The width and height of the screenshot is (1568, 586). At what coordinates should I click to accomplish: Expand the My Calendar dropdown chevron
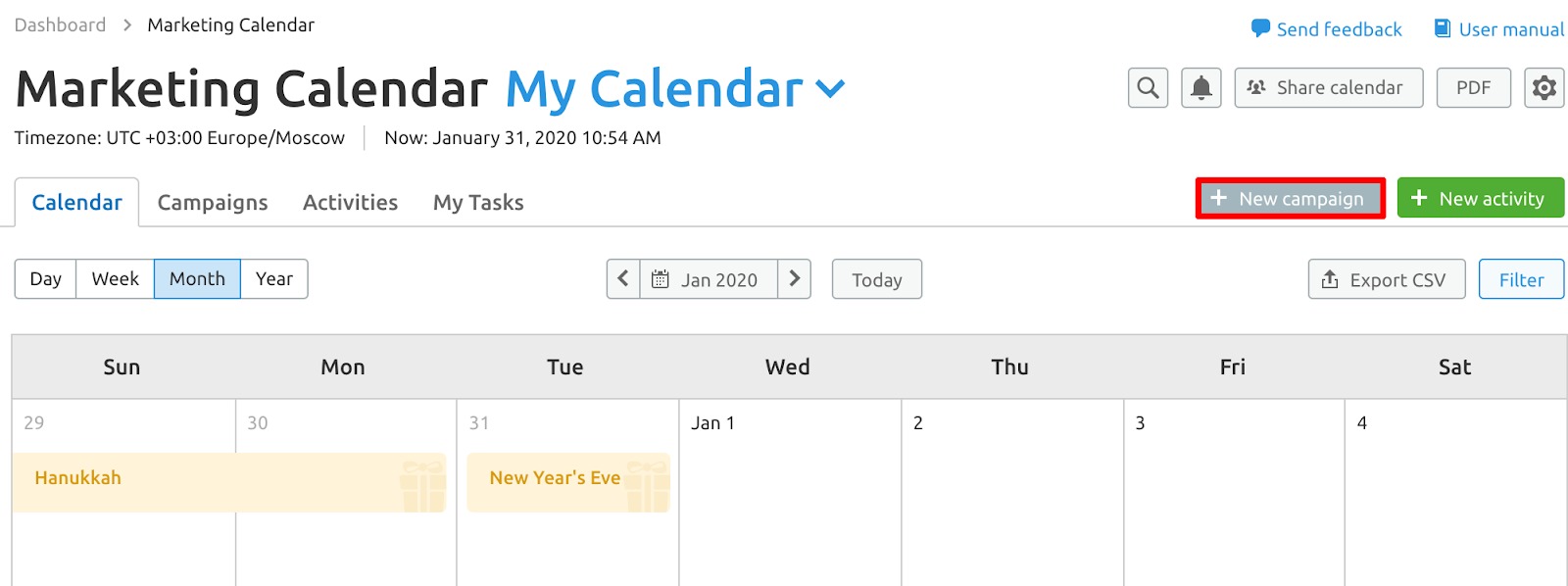(830, 89)
